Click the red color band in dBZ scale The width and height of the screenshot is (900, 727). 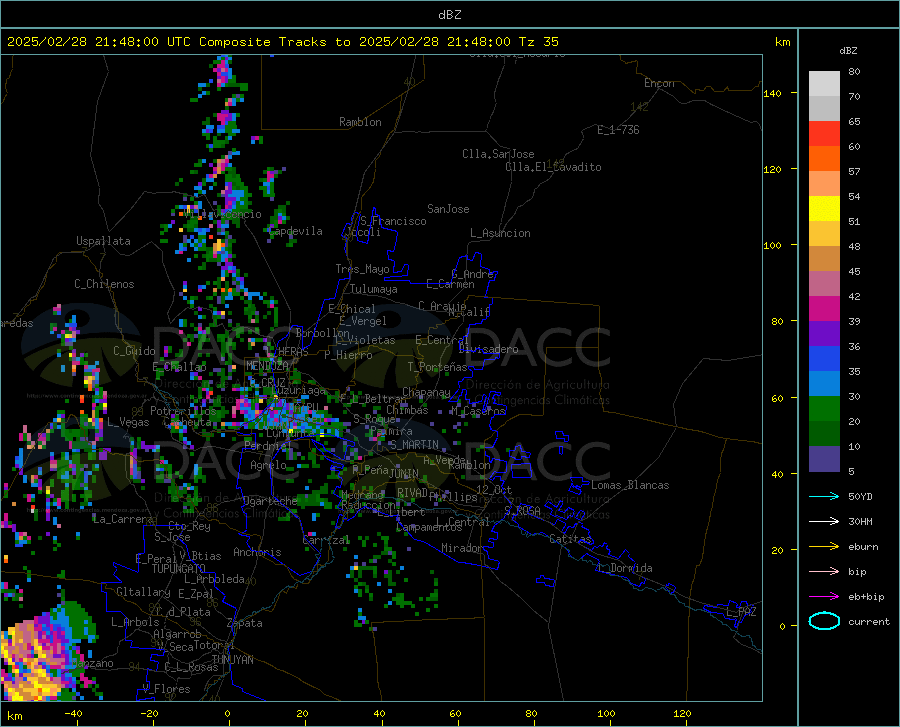point(824,134)
